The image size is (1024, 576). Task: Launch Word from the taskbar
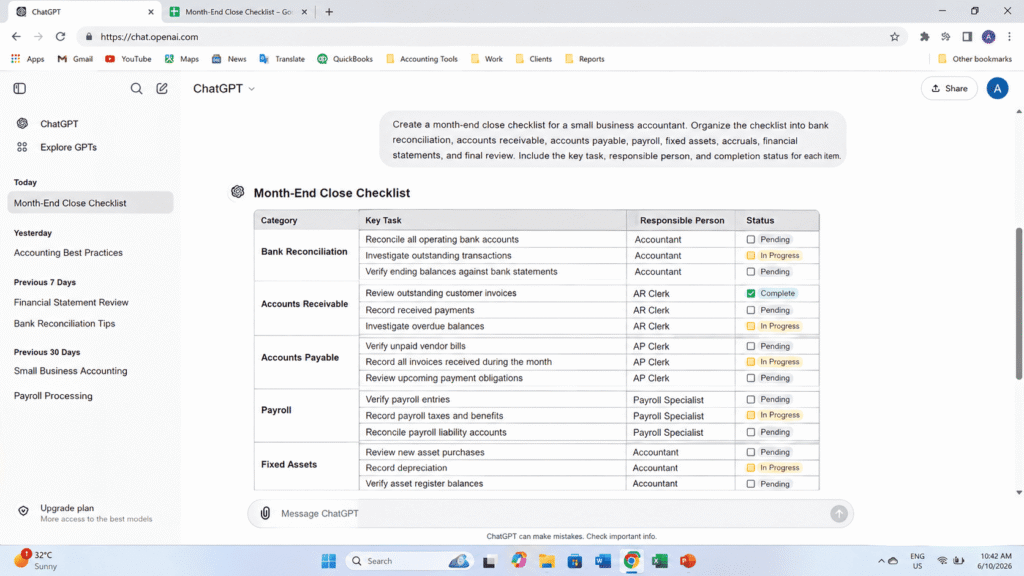(x=603, y=560)
